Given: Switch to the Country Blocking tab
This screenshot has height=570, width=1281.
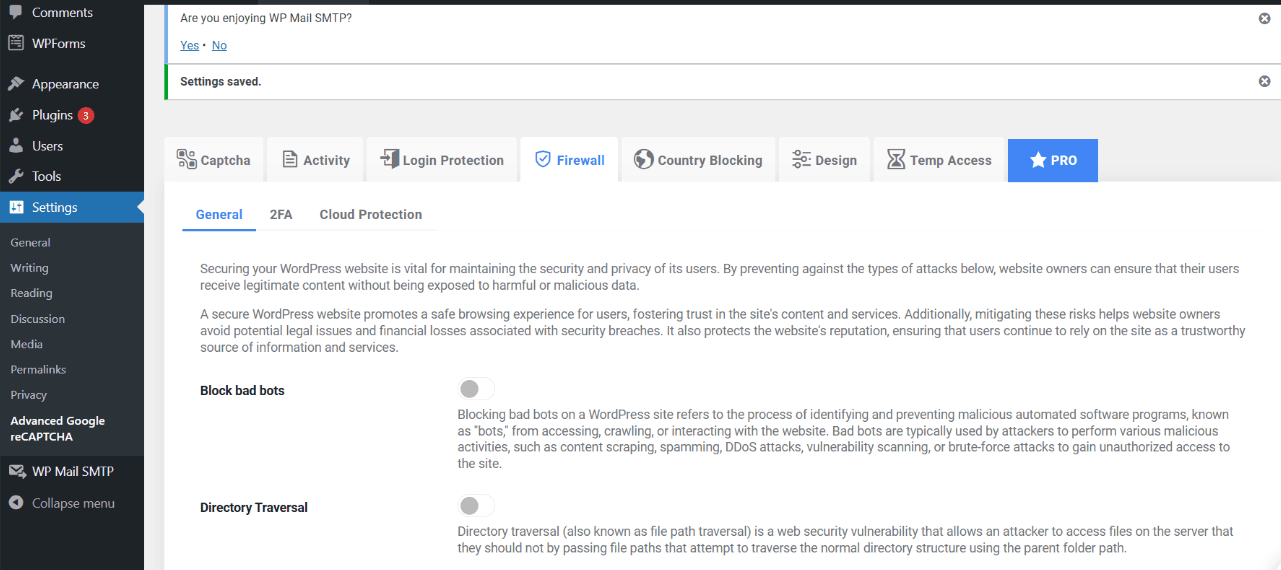Looking at the screenshot, I should (698, 160).
